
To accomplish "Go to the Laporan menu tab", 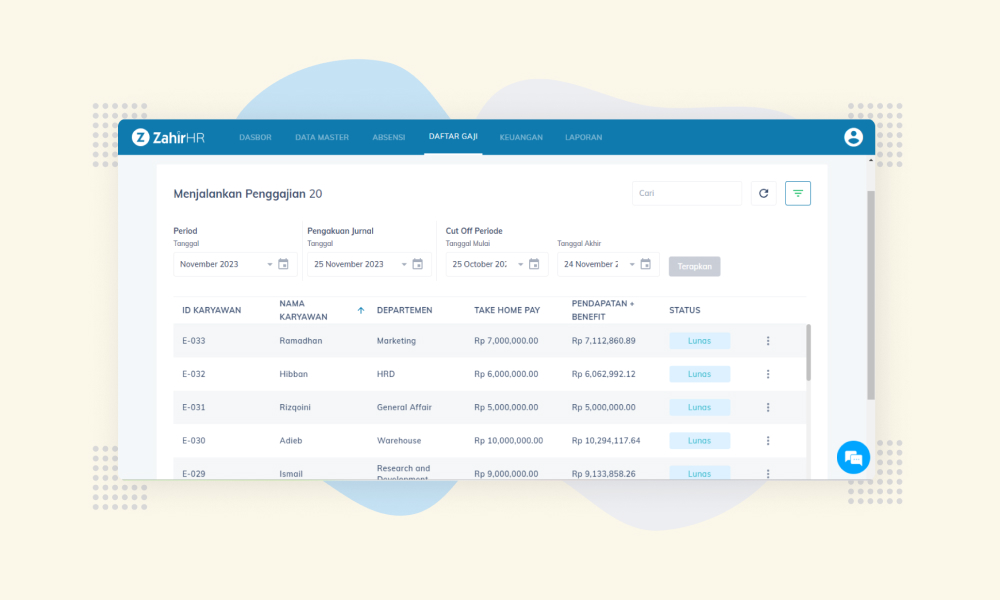I will click(584, 137).
